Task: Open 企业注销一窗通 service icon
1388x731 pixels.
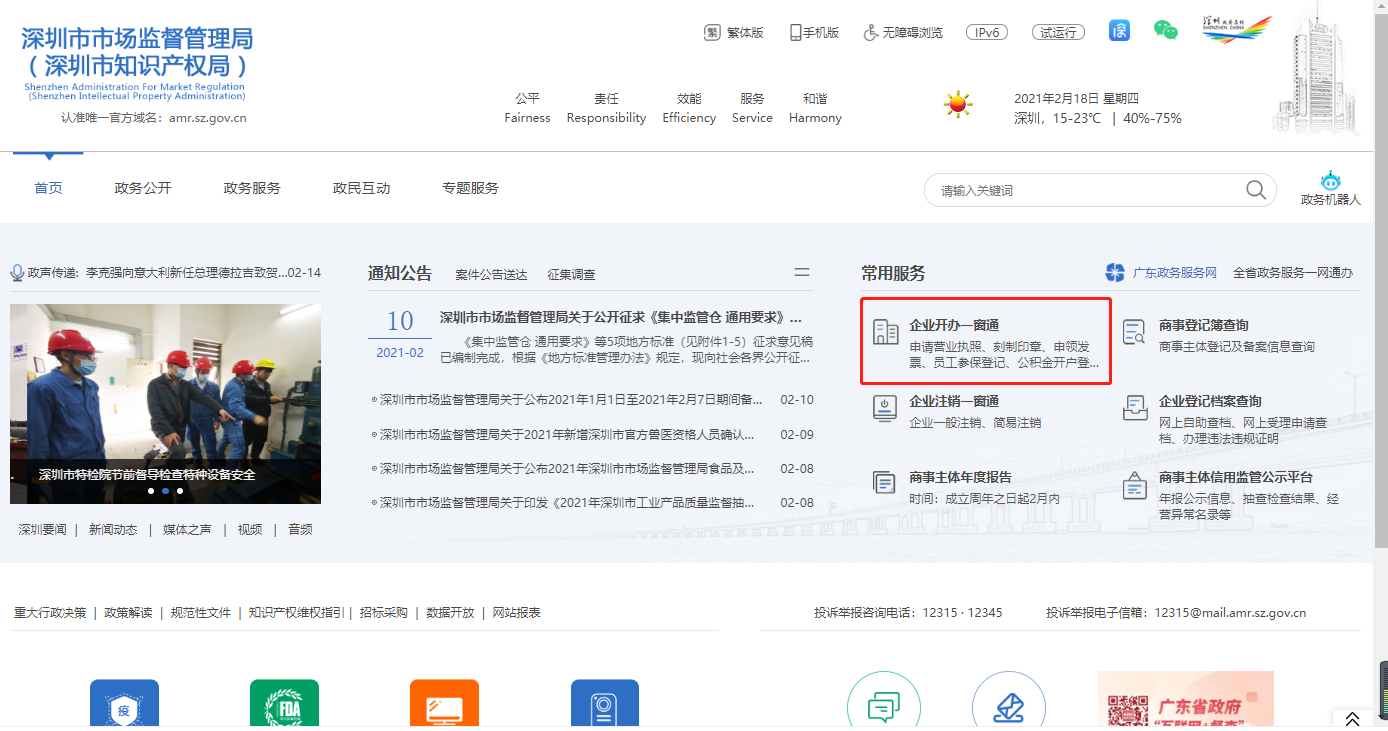Action: [x=885, y=408]
